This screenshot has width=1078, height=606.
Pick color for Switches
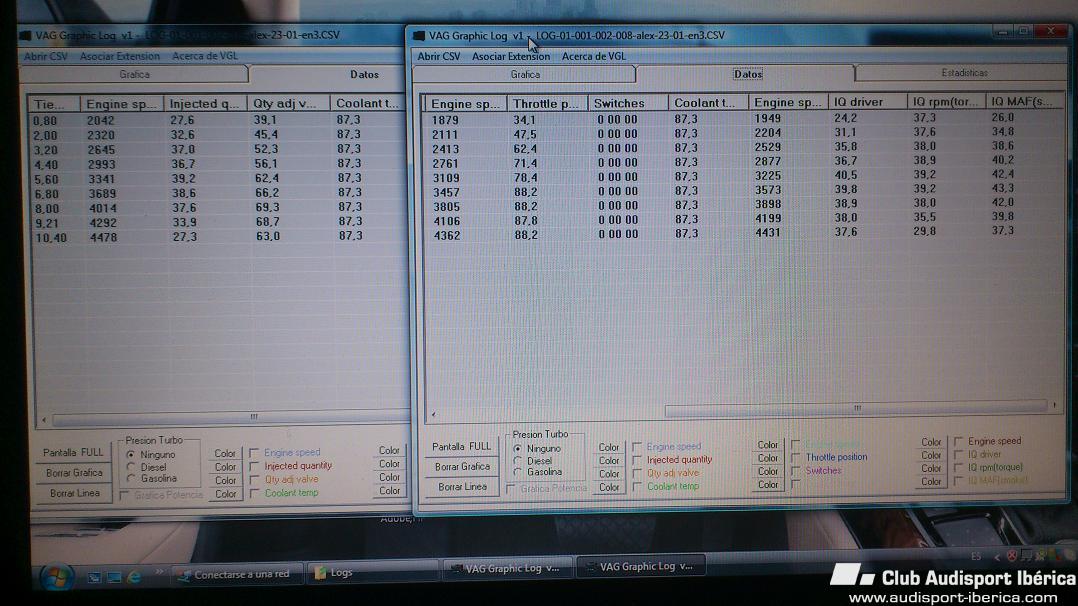click(767, 471)
